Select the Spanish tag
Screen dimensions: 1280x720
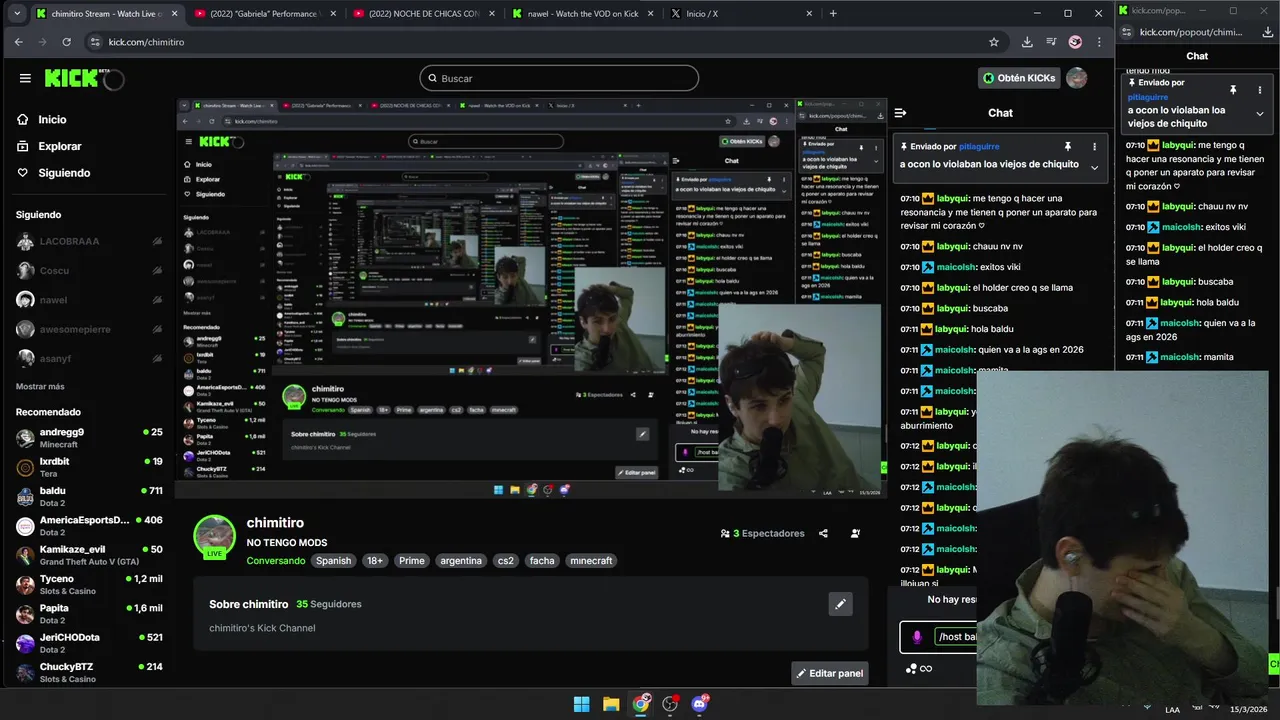click(334, 561)
